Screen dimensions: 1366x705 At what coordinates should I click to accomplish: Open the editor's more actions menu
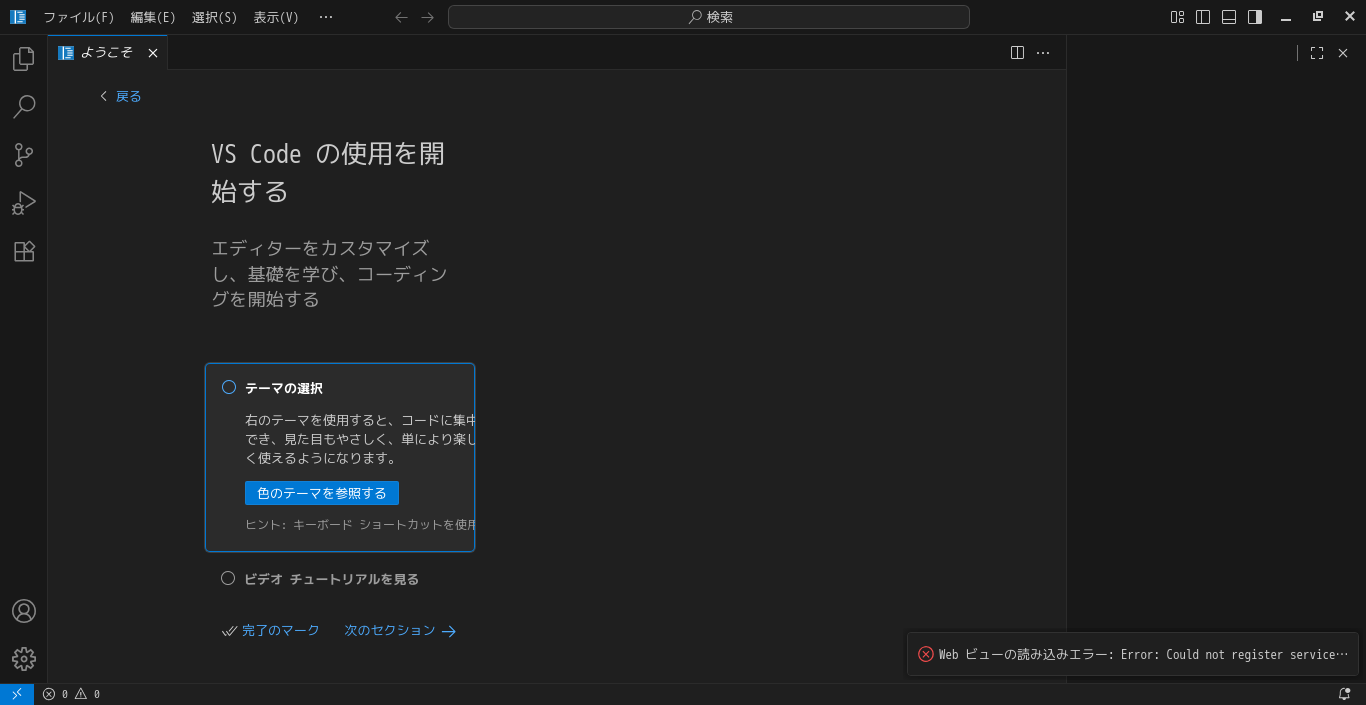point(1043,53)
